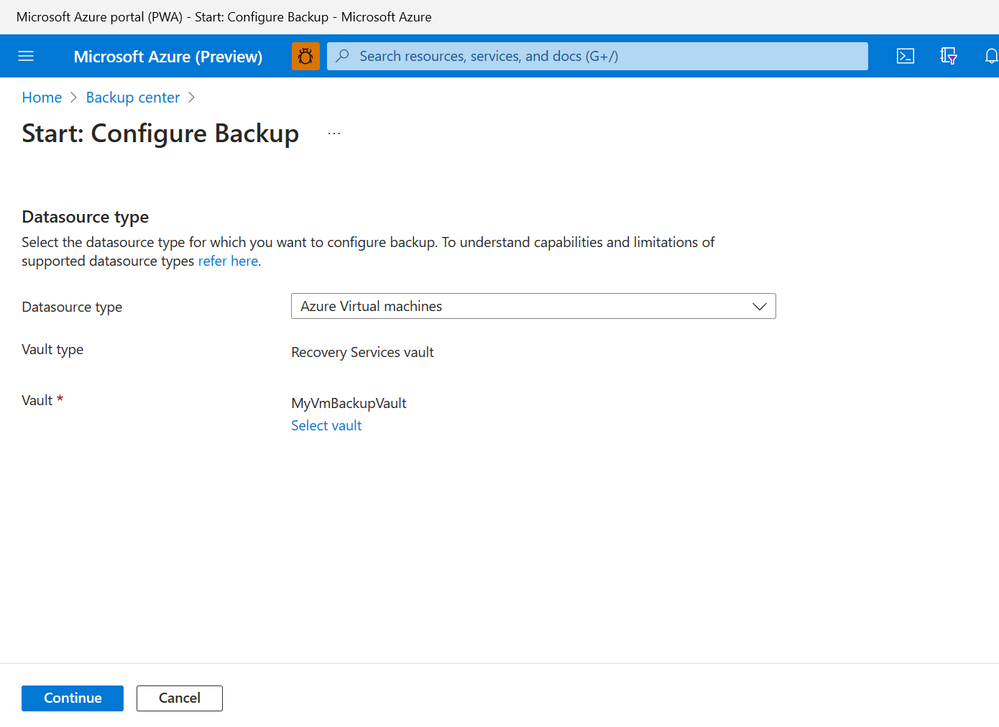Click the Recovery Services vault text
Screen dimensions: 999x727
pos(363,352)
